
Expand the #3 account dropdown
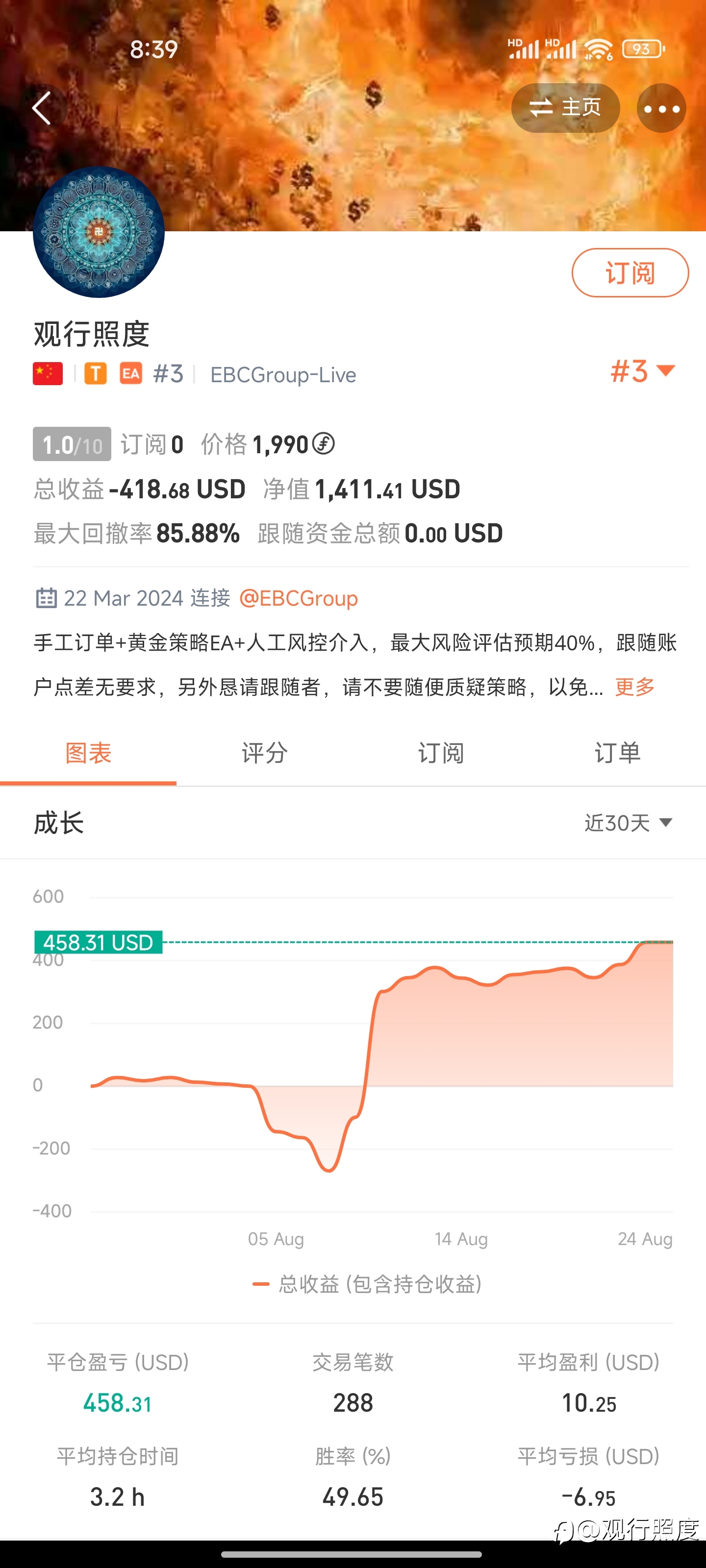[643, 371]
